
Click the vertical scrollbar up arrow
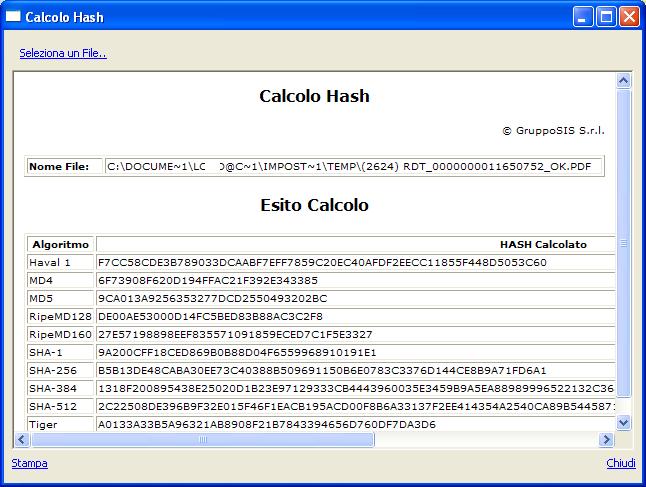point(623,80)
